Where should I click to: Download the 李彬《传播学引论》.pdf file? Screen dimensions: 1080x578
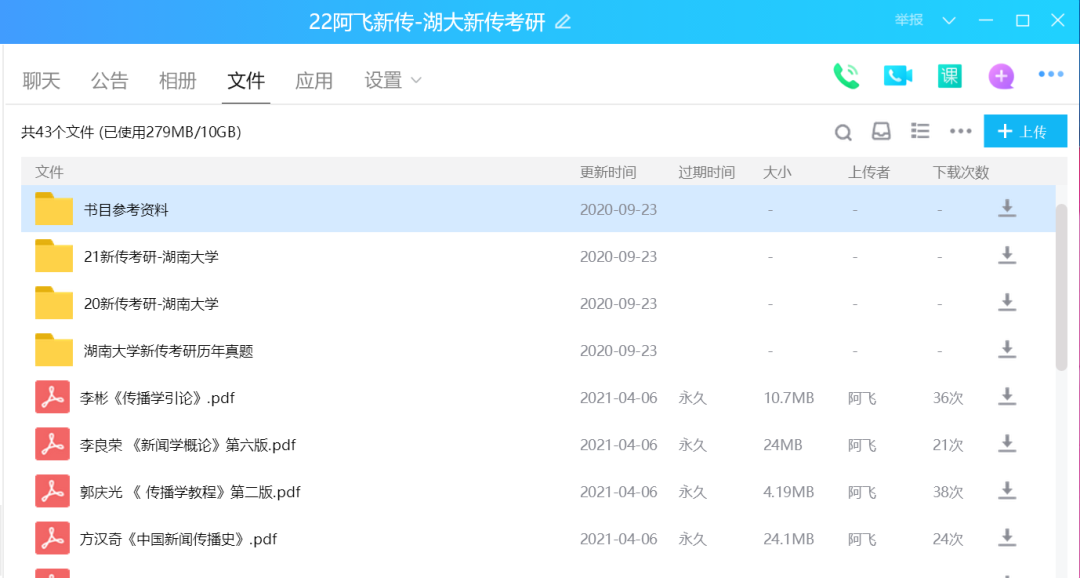(x=1007, y=397)
